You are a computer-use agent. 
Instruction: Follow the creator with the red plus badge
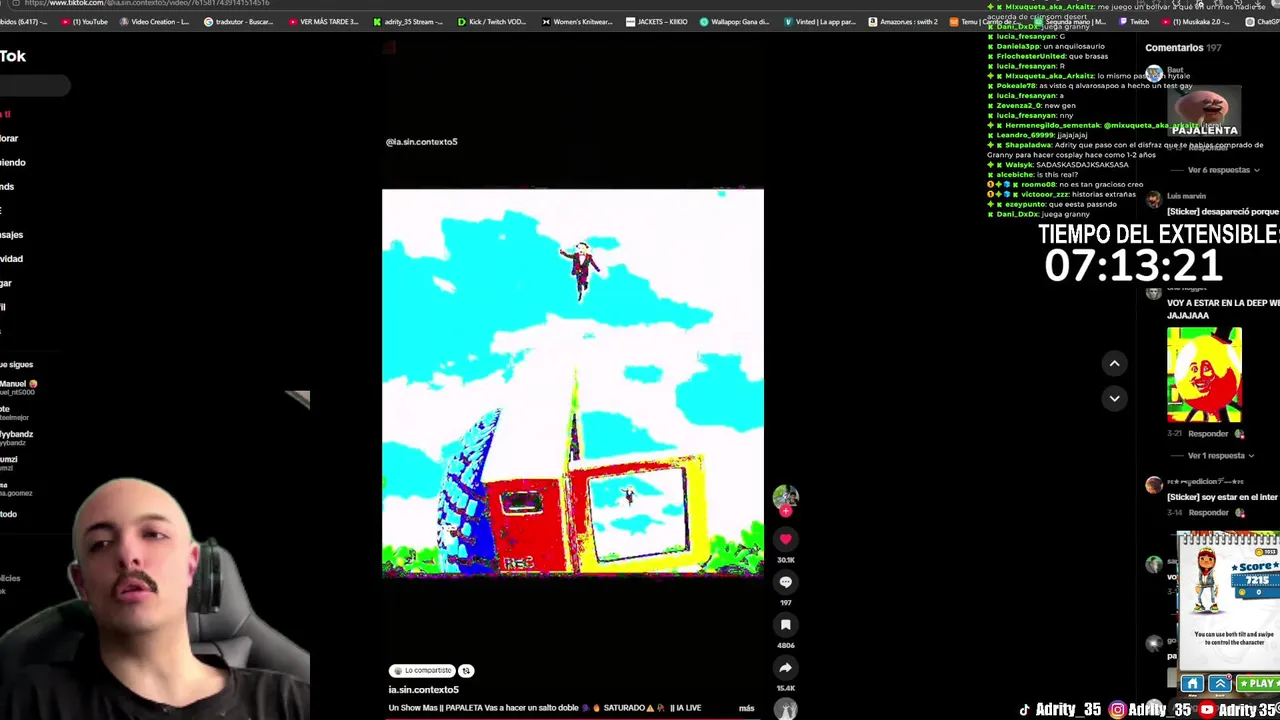point(786,511)
